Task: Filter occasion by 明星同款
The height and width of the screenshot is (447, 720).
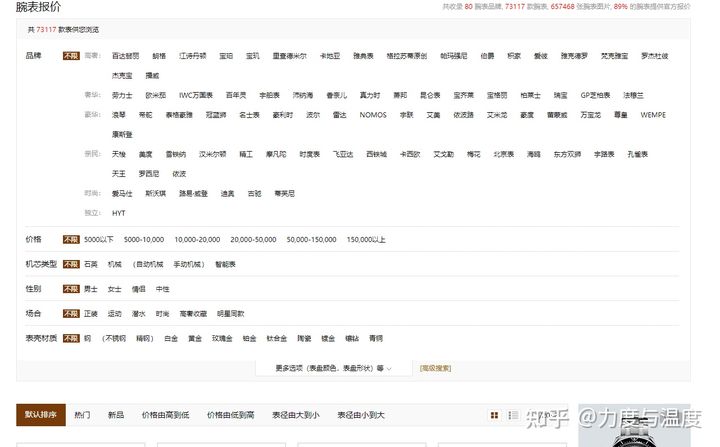Action: (x=231, y=314)
